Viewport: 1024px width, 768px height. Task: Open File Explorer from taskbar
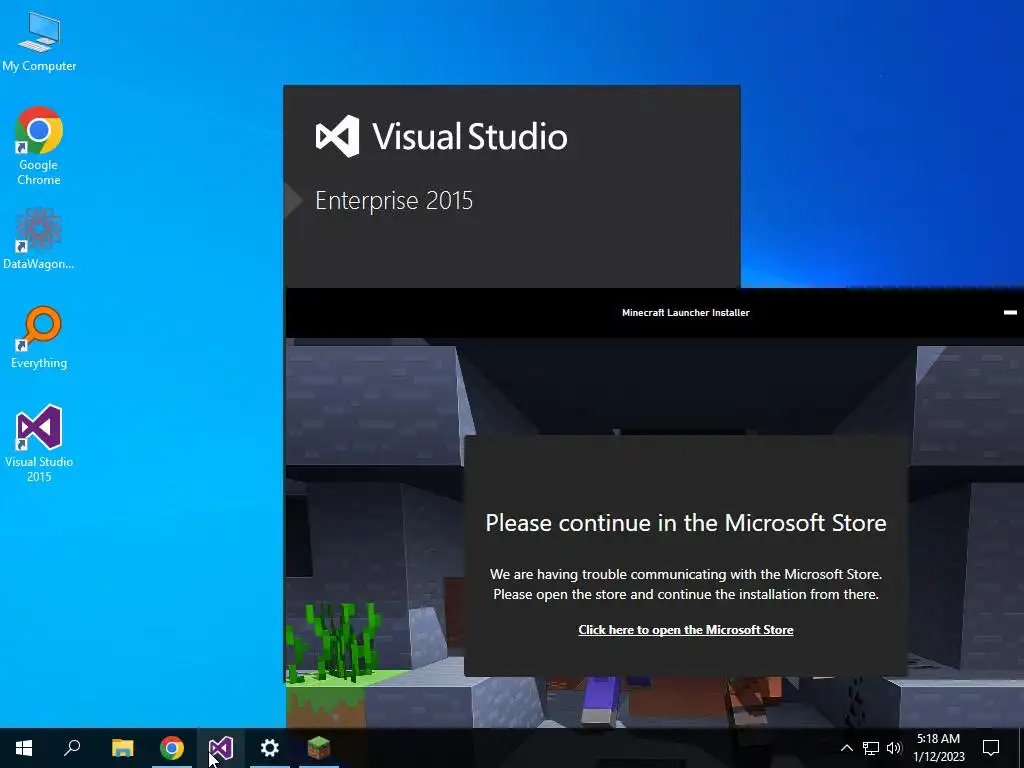coord(122,748)
